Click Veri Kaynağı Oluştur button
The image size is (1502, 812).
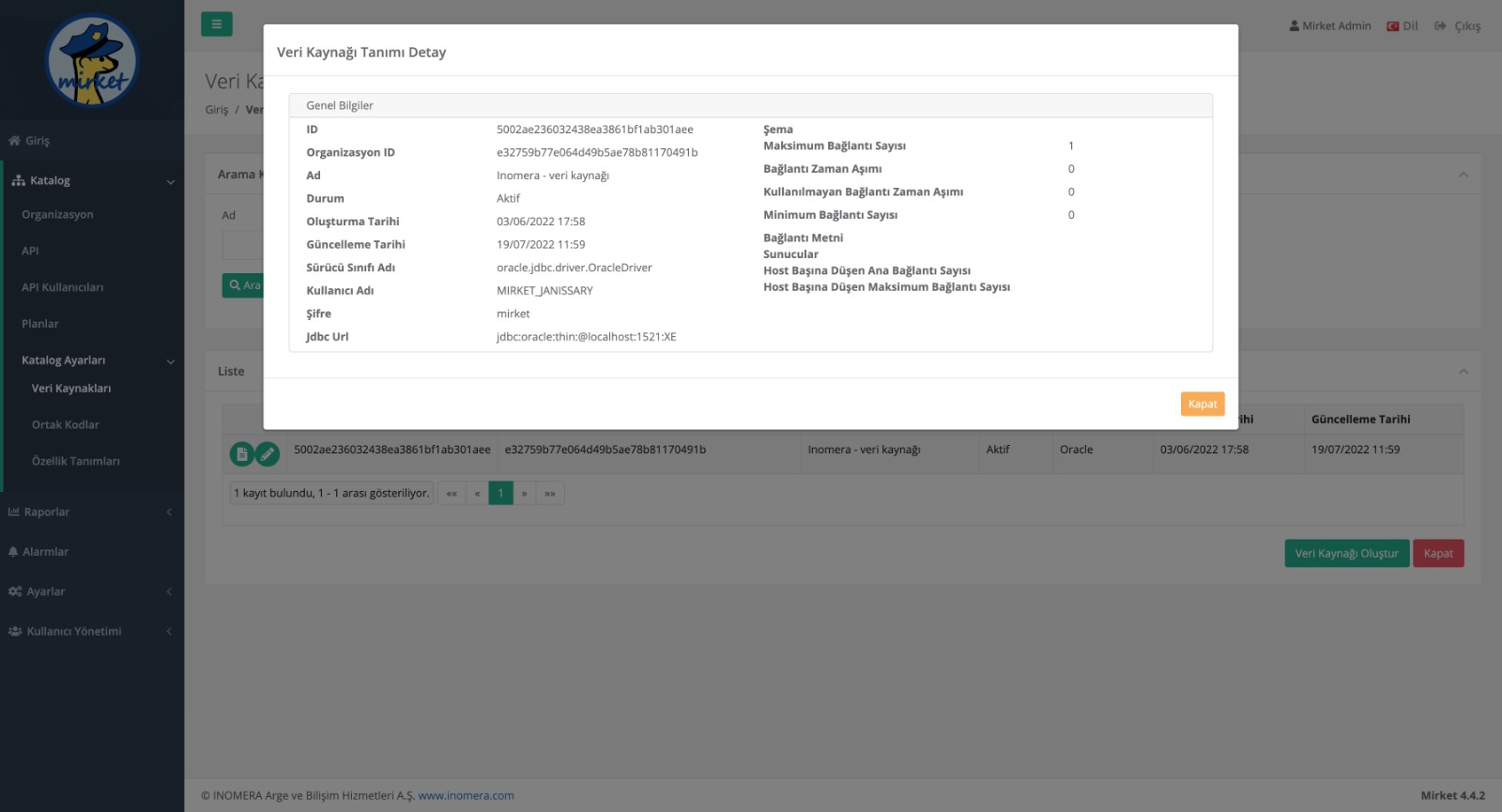(1346, 554)
